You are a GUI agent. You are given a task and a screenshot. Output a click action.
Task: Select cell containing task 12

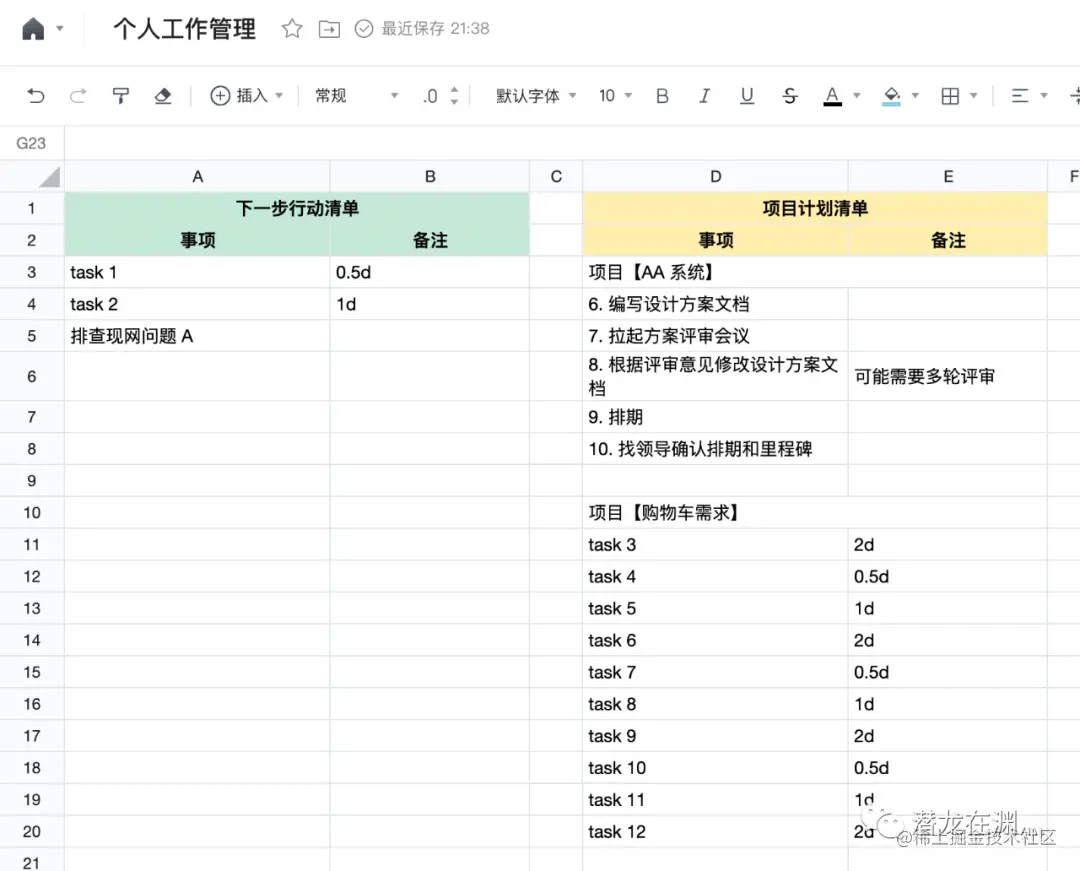pyautogui.click(x=716, y=831)
